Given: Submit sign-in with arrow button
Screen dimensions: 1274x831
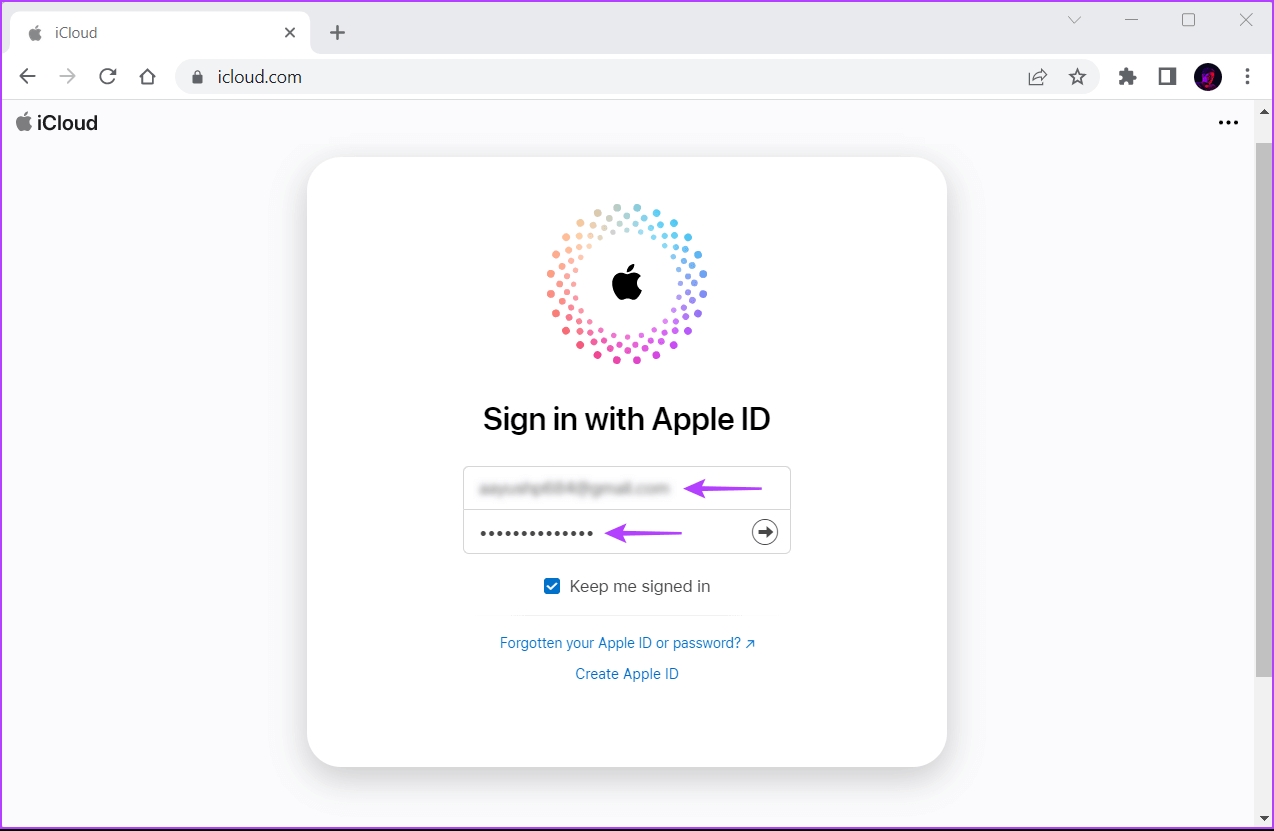Looking at the screenshot, I should pos(765,532).
